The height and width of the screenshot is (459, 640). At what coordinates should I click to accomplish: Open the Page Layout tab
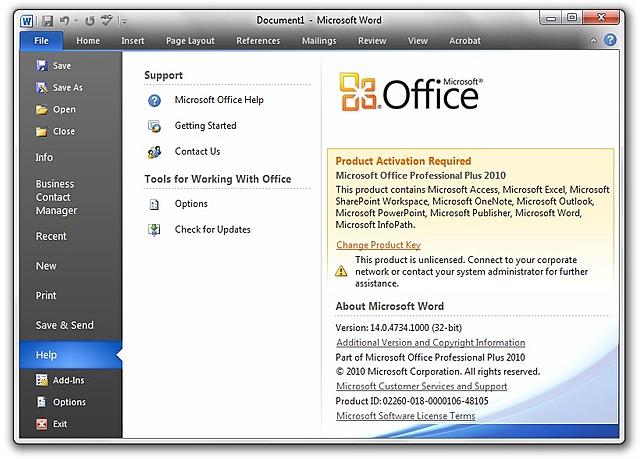(x=190, y=41)
